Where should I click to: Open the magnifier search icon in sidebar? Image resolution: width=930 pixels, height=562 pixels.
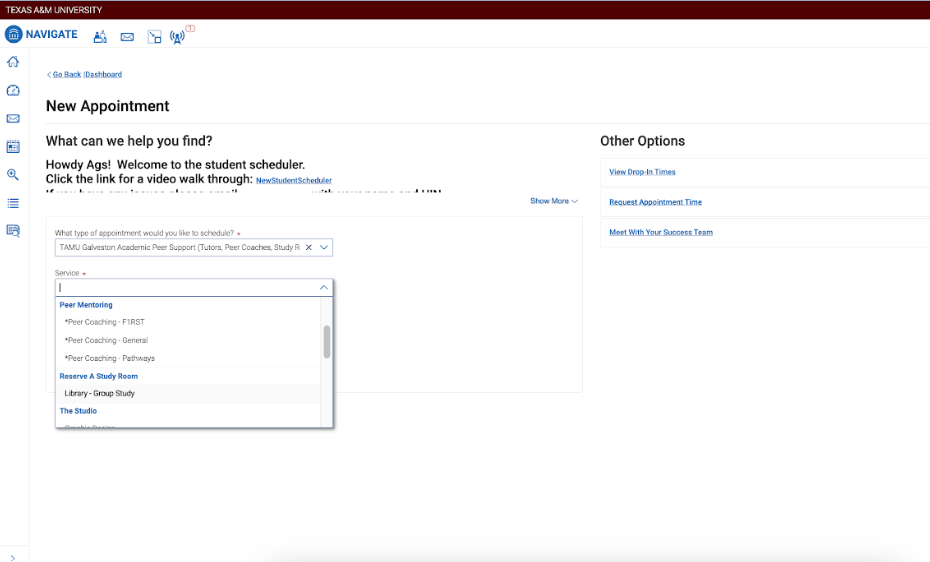click(x=13, y=174)
